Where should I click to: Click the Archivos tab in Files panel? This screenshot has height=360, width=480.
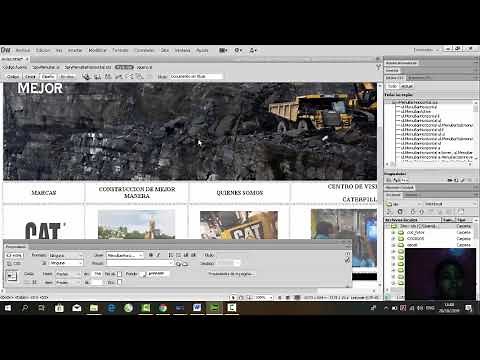click(x=393, y=195)
